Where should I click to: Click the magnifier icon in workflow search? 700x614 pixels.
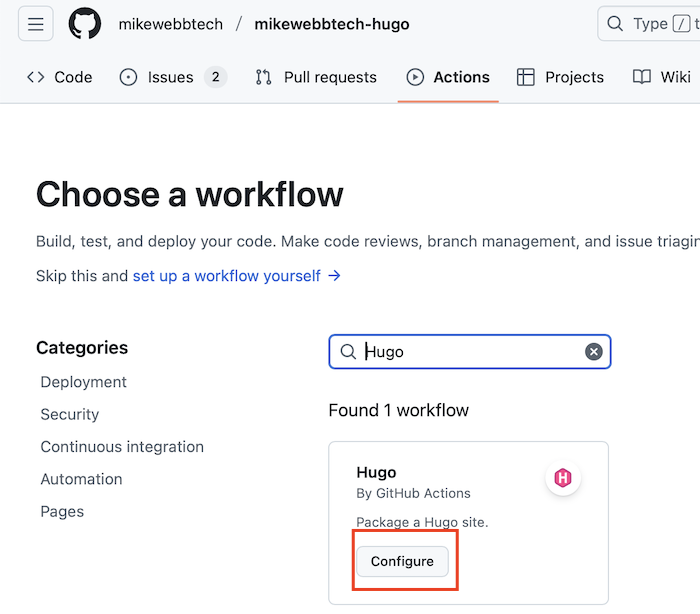(x=348, y=352)
